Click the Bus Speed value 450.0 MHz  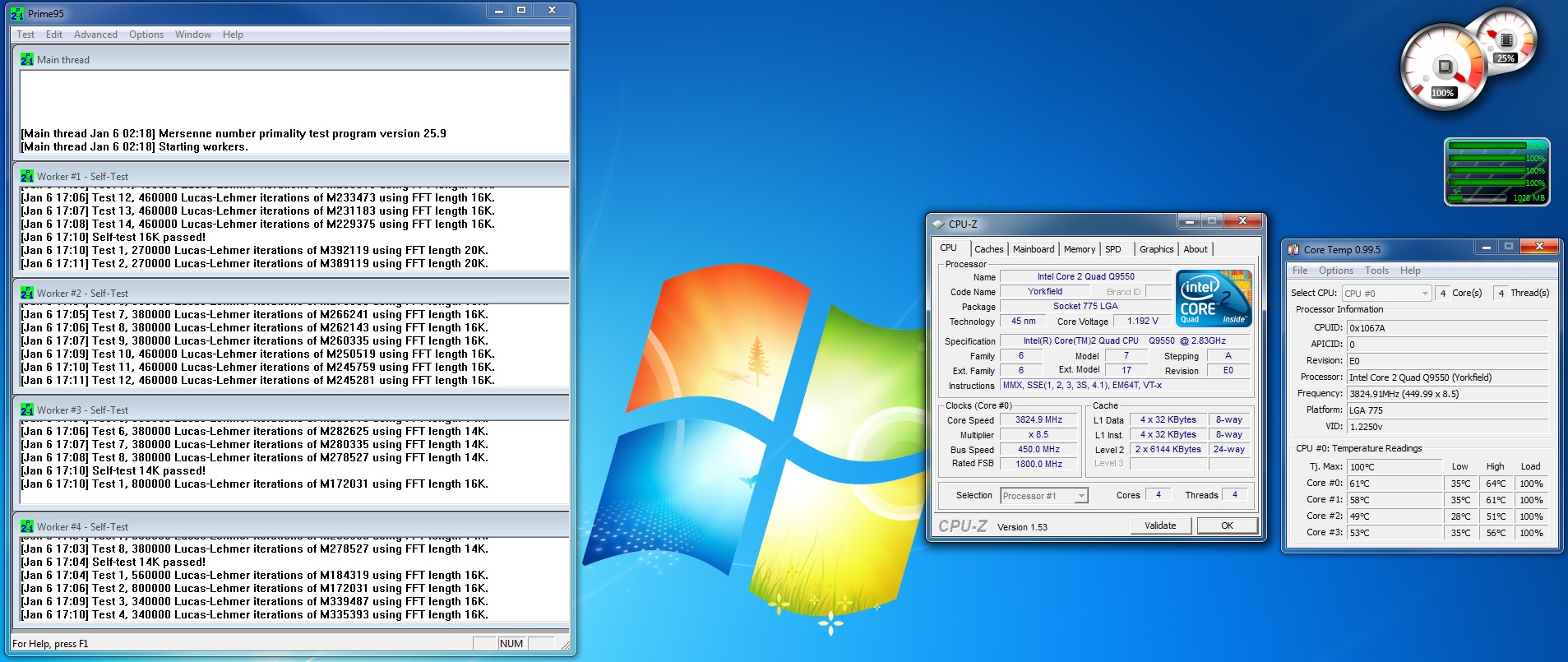pos(1038,449)
